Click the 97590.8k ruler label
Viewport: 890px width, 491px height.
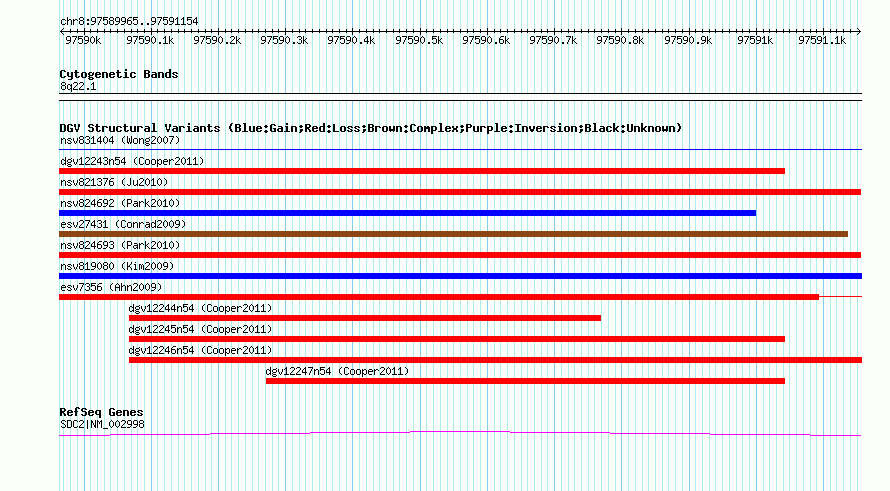(x=620, y=40)
